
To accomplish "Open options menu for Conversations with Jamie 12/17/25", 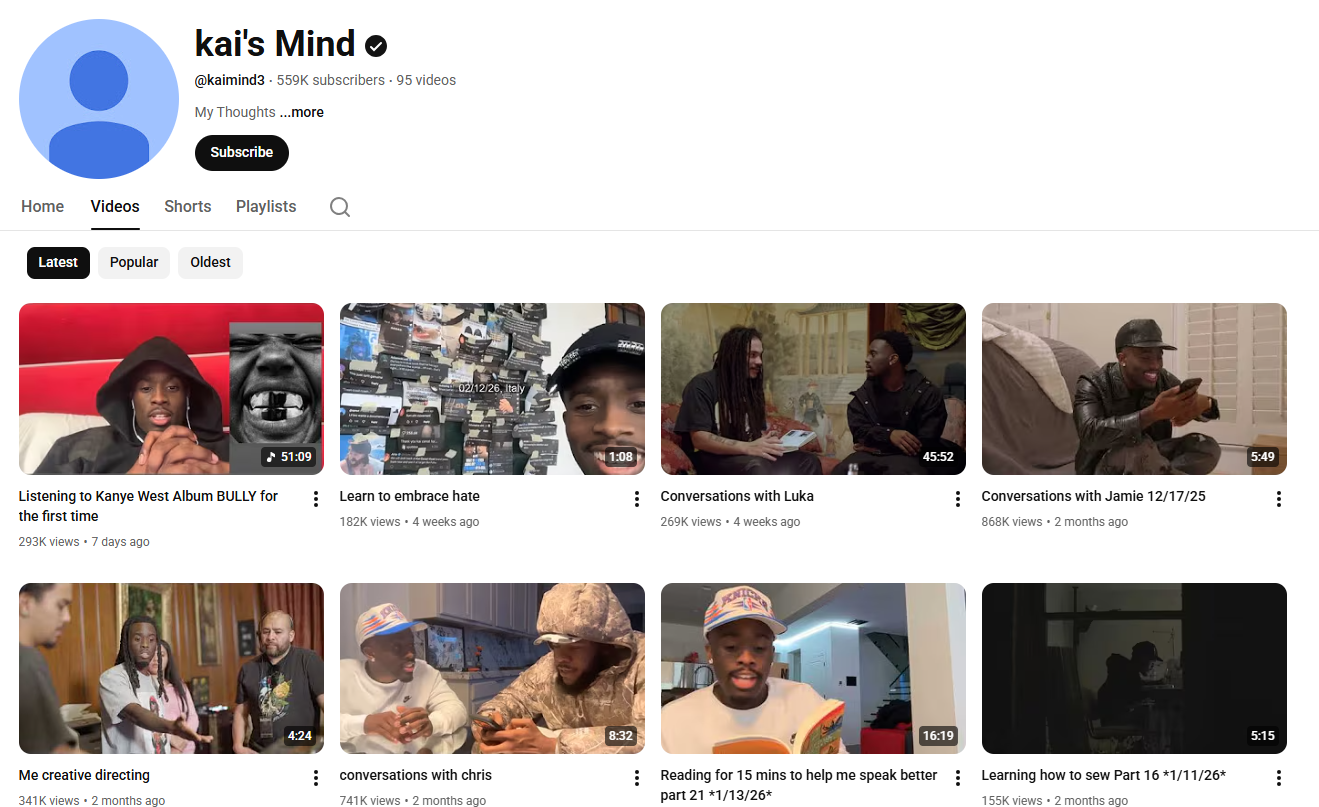I will pos(1279,499).
